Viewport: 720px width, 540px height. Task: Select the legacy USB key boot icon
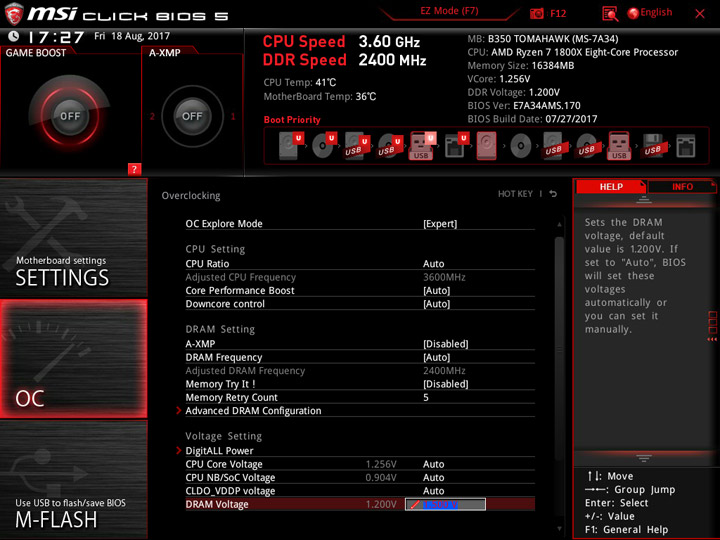pos(619,146)
